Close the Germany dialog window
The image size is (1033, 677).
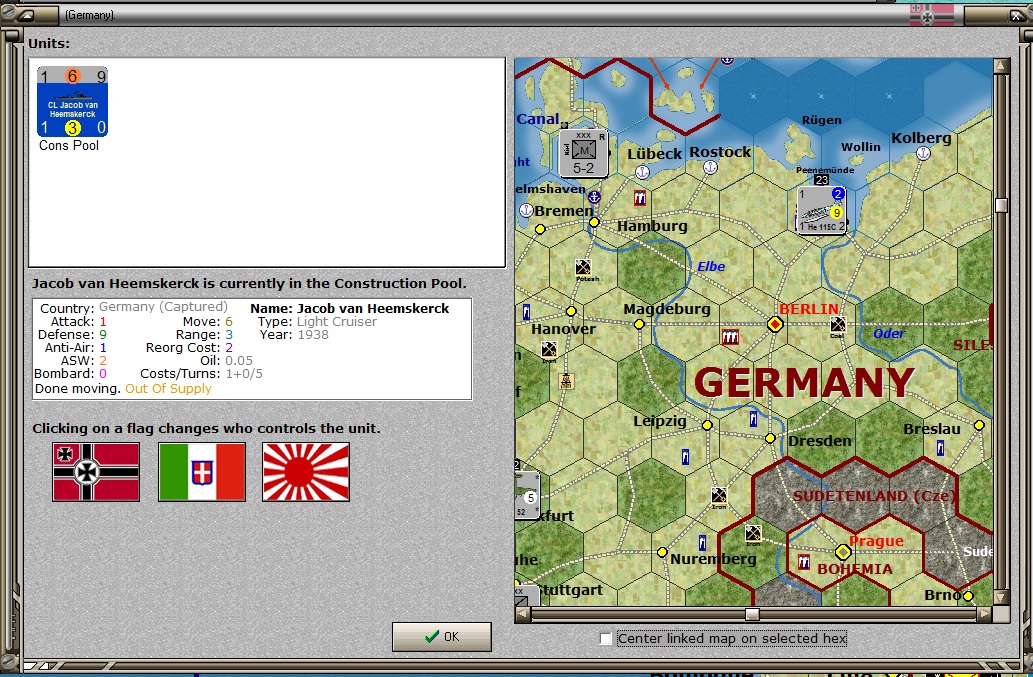[x=1016, y=14]
